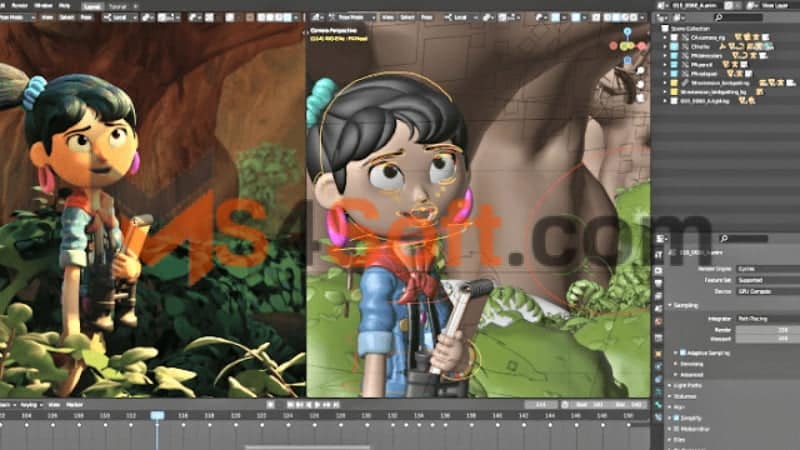
Task: Open the Render Engine dropdown showing Cycles
Action: tap(768, 268)
